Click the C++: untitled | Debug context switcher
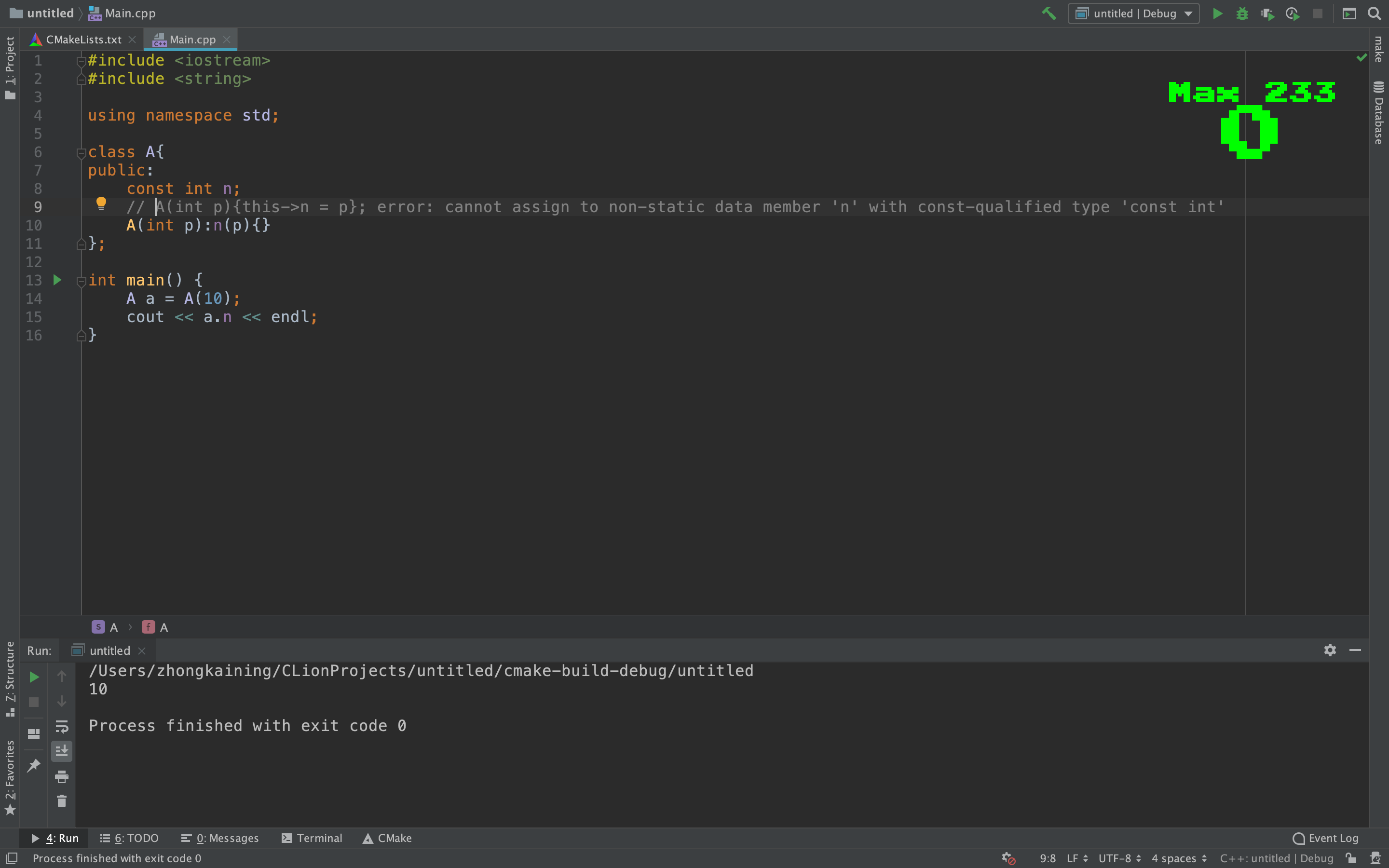Screen dimensions: 1389x868 click(x=1277, y=858)
